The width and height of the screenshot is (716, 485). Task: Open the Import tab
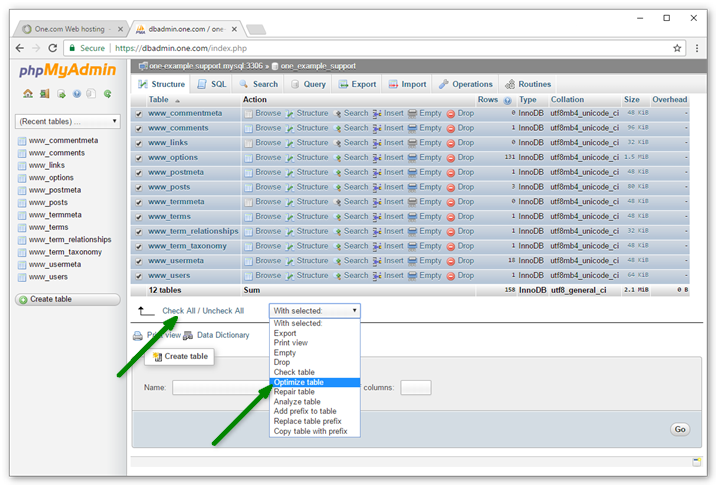point(407,84)
